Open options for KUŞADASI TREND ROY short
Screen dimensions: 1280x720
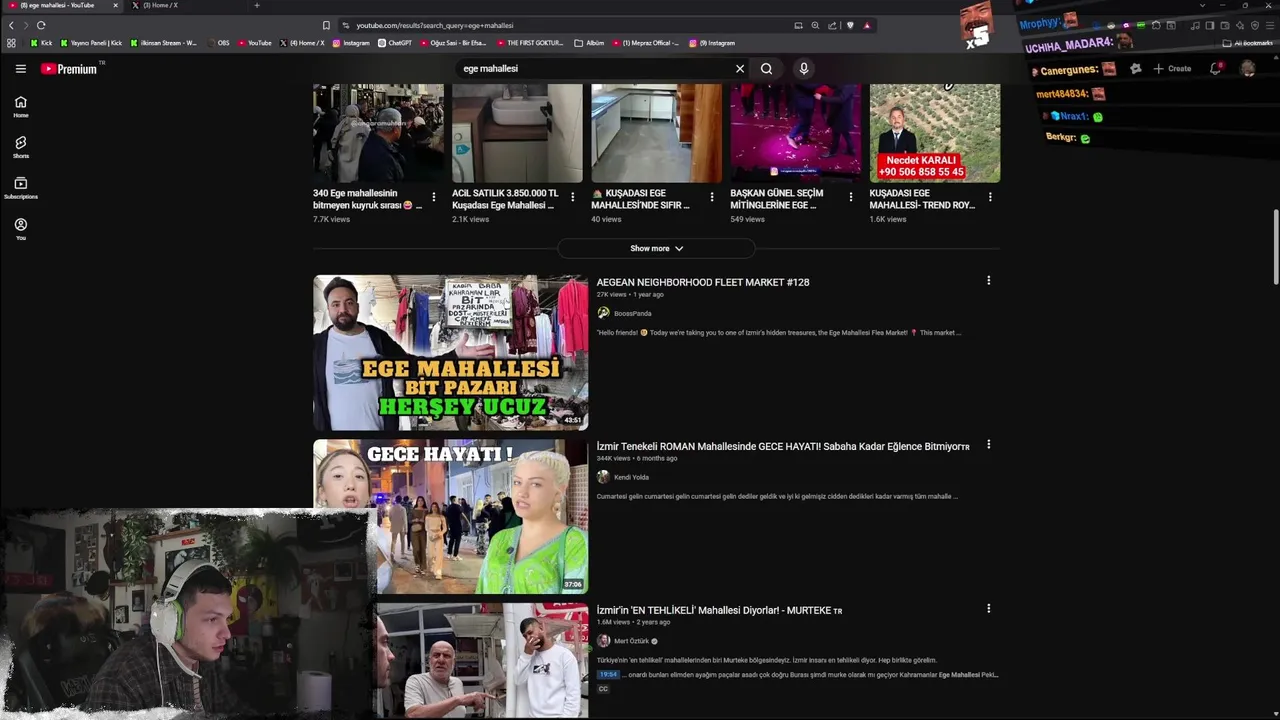pyautogui.click(x=990, y=197)
